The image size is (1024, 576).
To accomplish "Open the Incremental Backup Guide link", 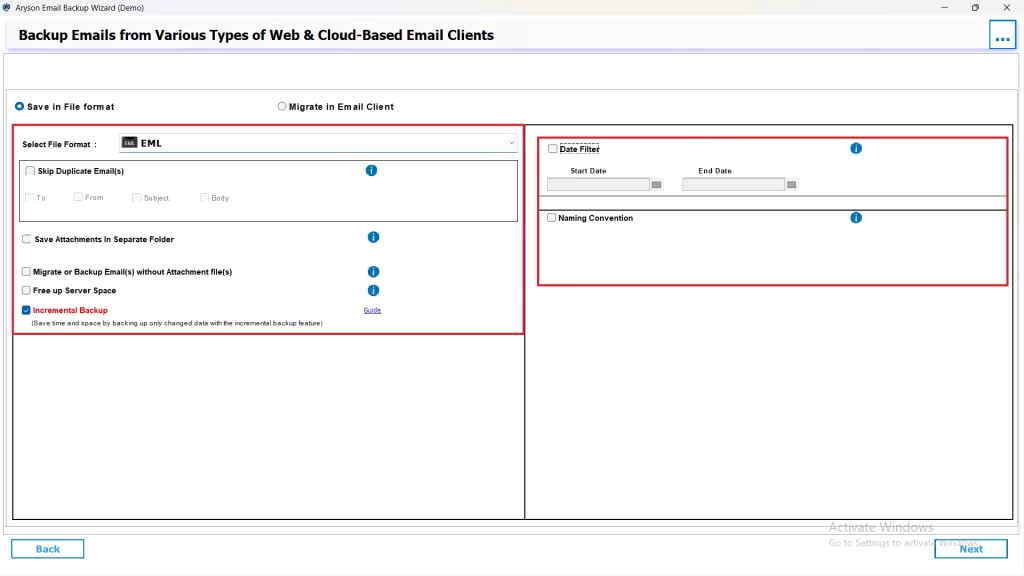I will (372, 311).
